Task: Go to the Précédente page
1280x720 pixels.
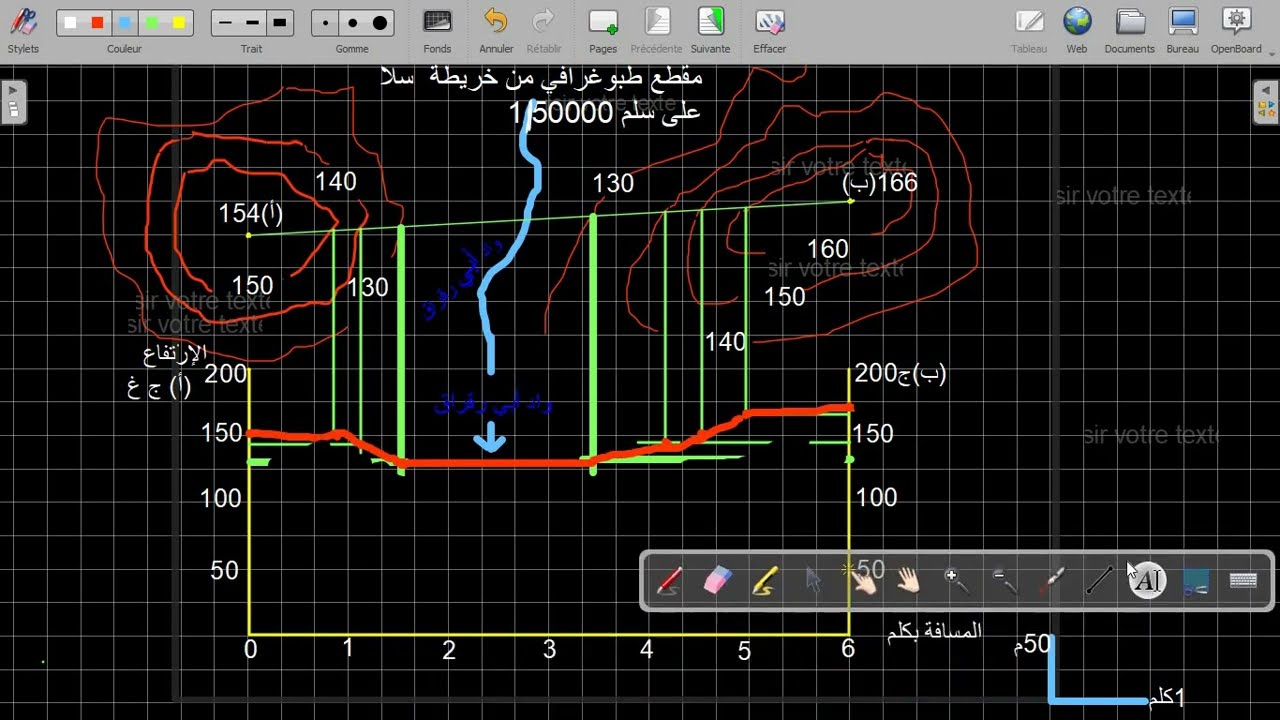Action: (x=657, y=30)
